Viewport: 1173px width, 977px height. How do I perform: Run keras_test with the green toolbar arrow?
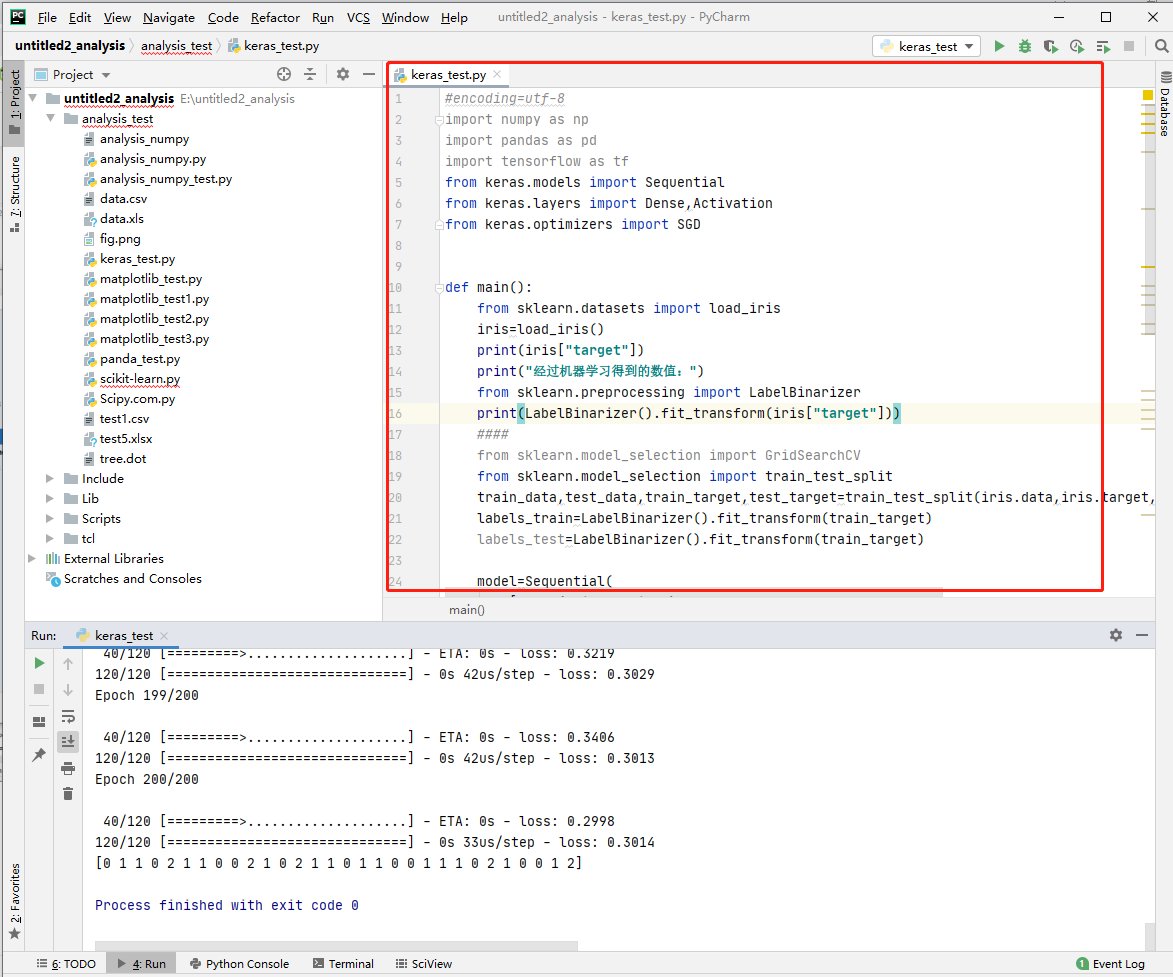click(x=999, y=46)
